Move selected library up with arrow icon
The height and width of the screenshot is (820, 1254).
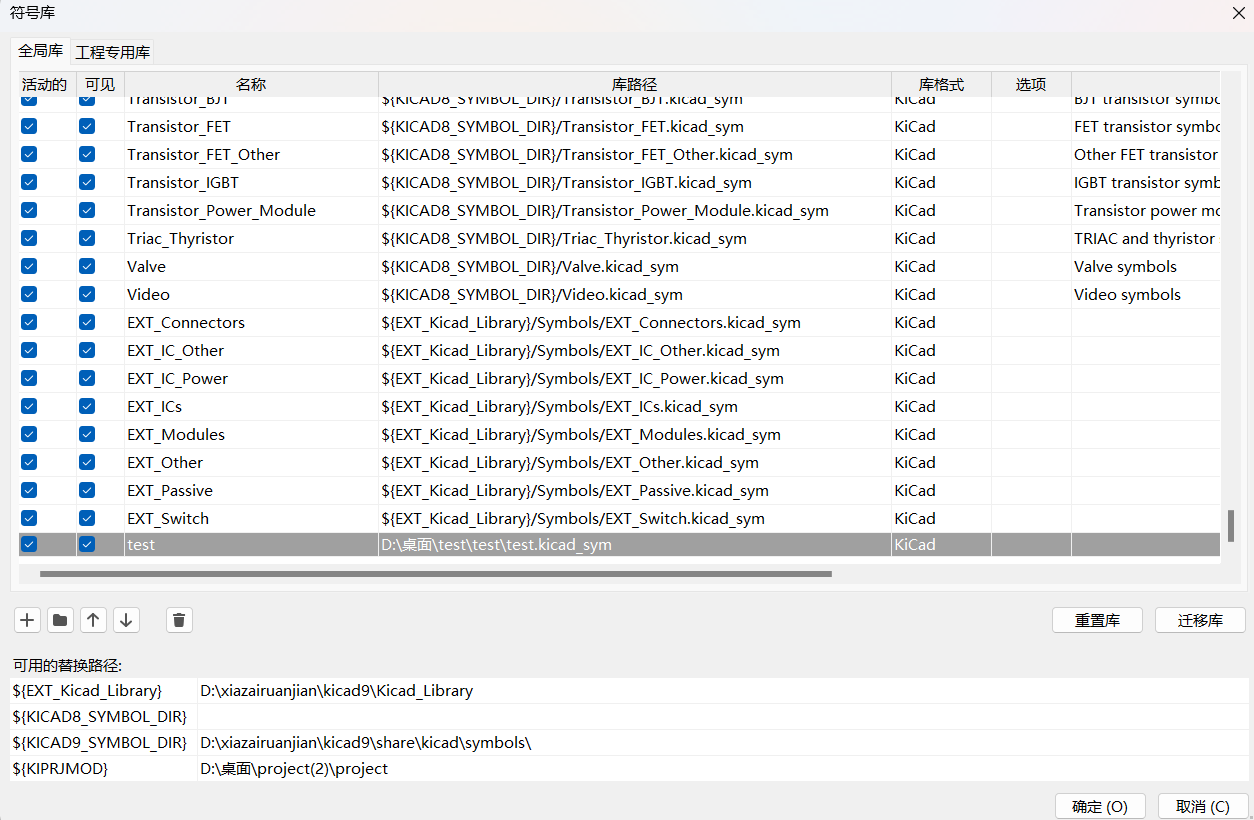pos(93,620)
